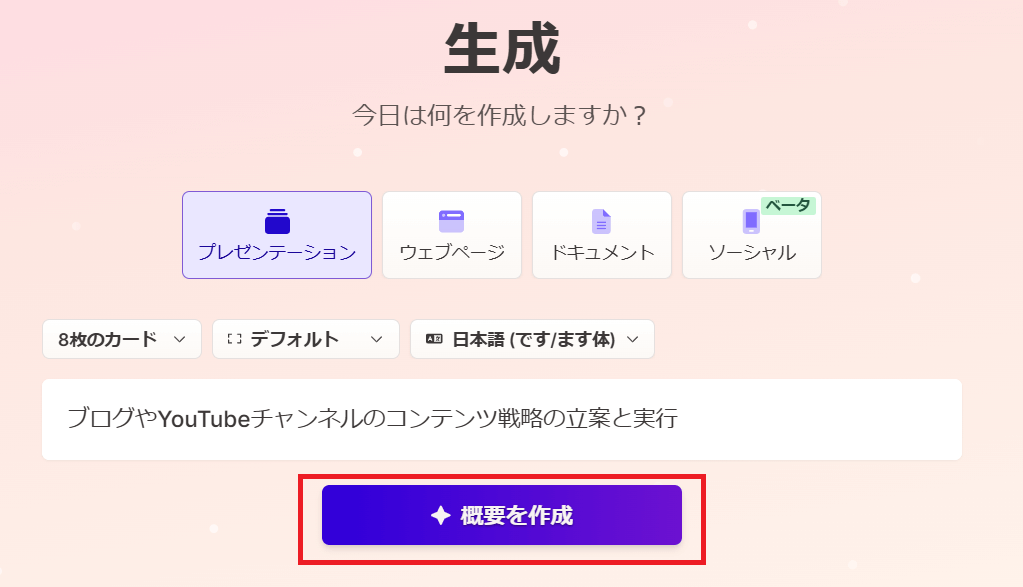Click the Document page icon
The height and width of the screenshot is (587, 1023).
click(x=601, y=221)
